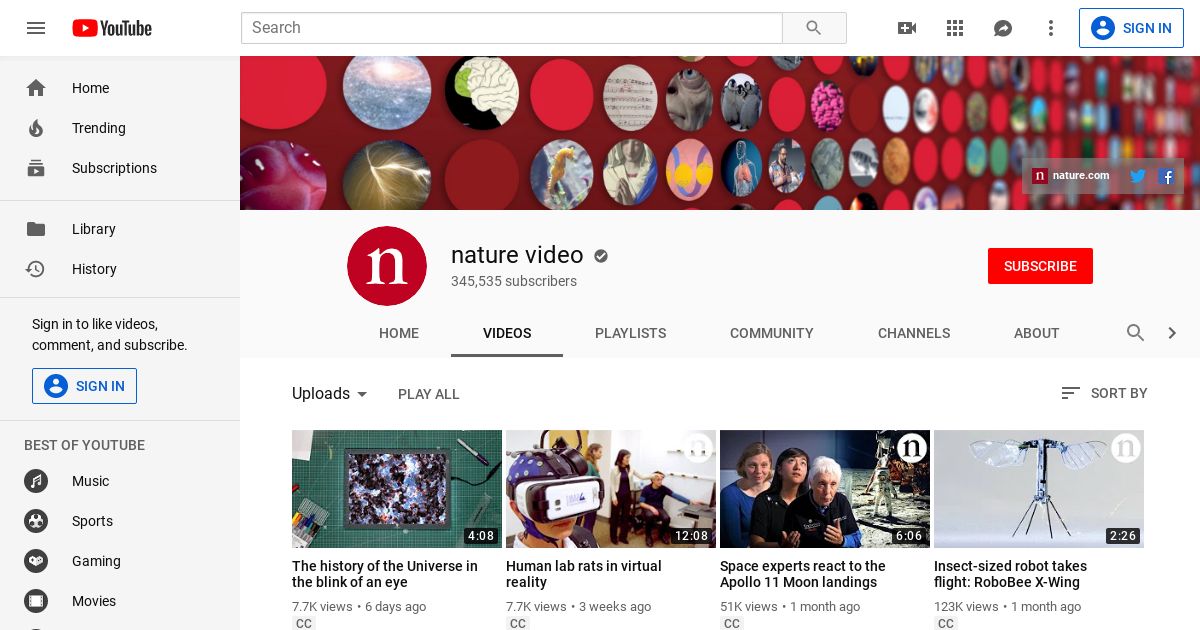
Task: Search this channel using the magnifier icon
Action: pos(1136,333)
